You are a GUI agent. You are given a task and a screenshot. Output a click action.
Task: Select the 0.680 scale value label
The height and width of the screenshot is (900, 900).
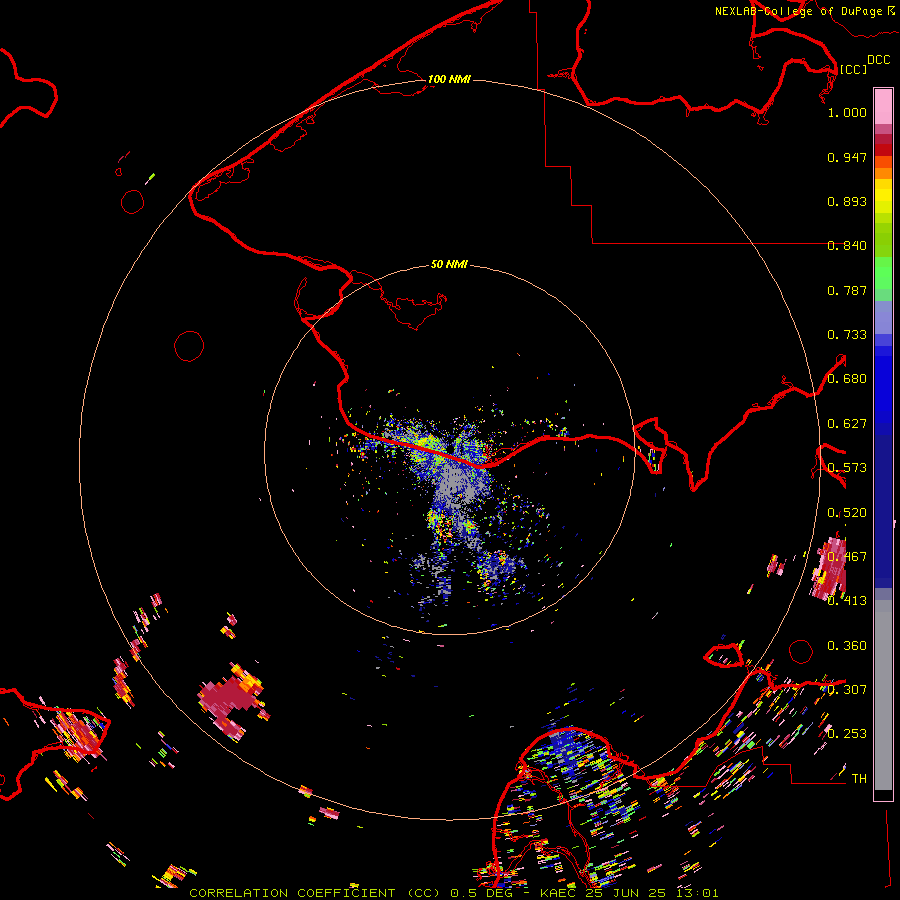[x=847, y=379]
